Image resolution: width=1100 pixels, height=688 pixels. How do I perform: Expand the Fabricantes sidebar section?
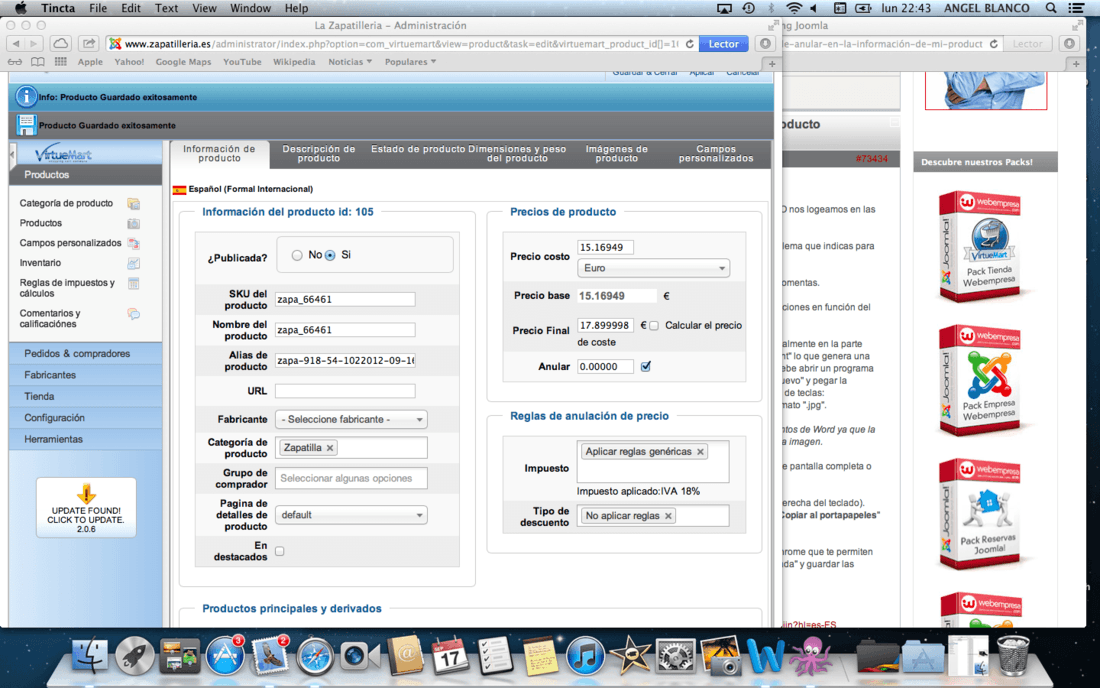point(86,375)
